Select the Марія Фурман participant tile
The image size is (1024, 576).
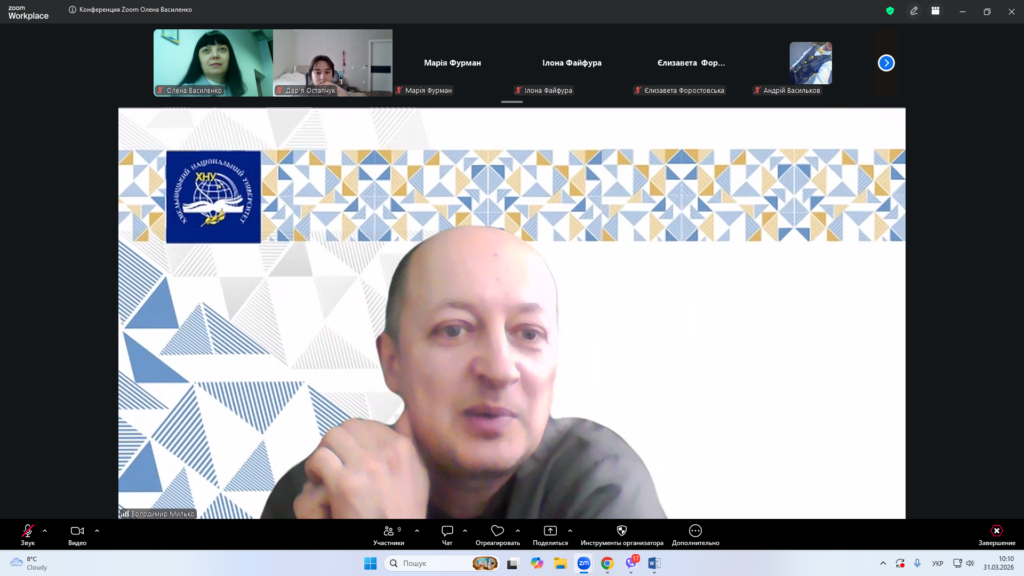tap(451, 63)
